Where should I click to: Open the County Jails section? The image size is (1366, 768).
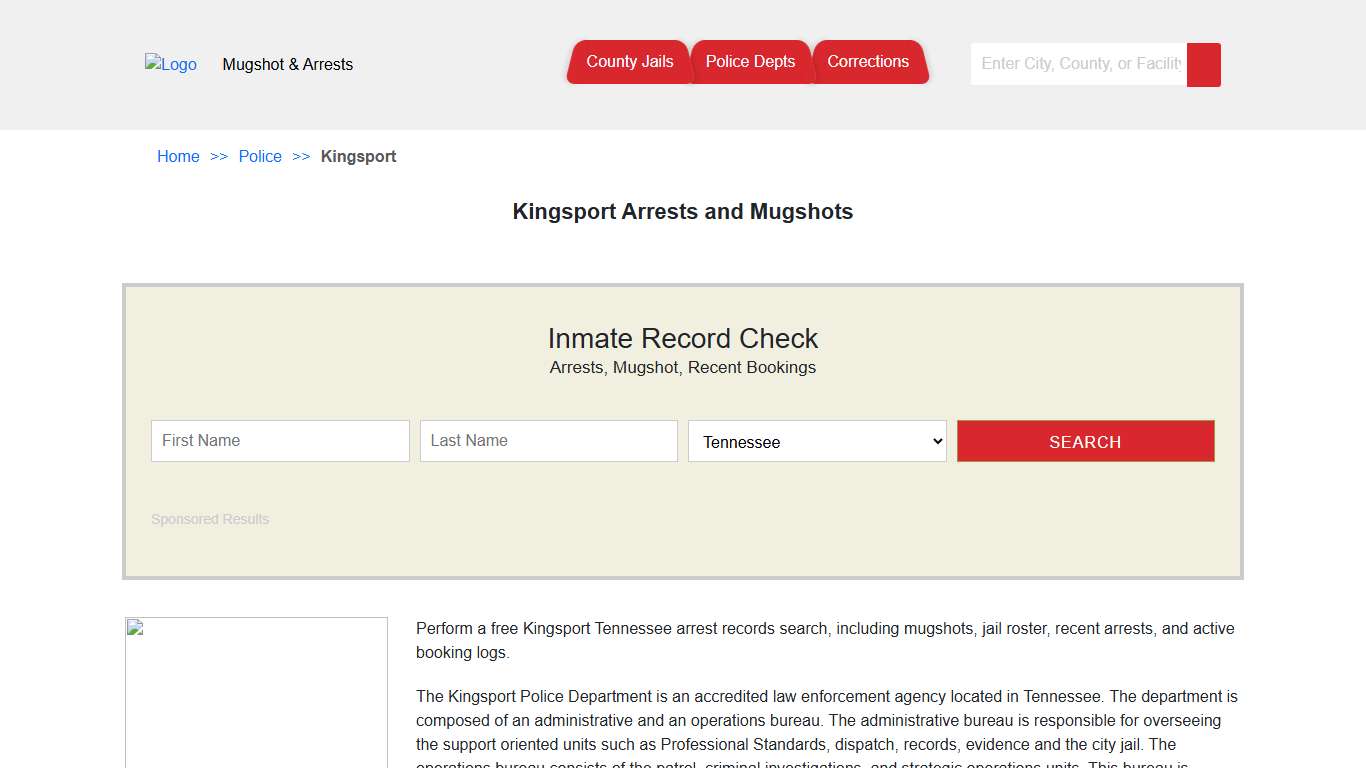(x=629, y=61)
